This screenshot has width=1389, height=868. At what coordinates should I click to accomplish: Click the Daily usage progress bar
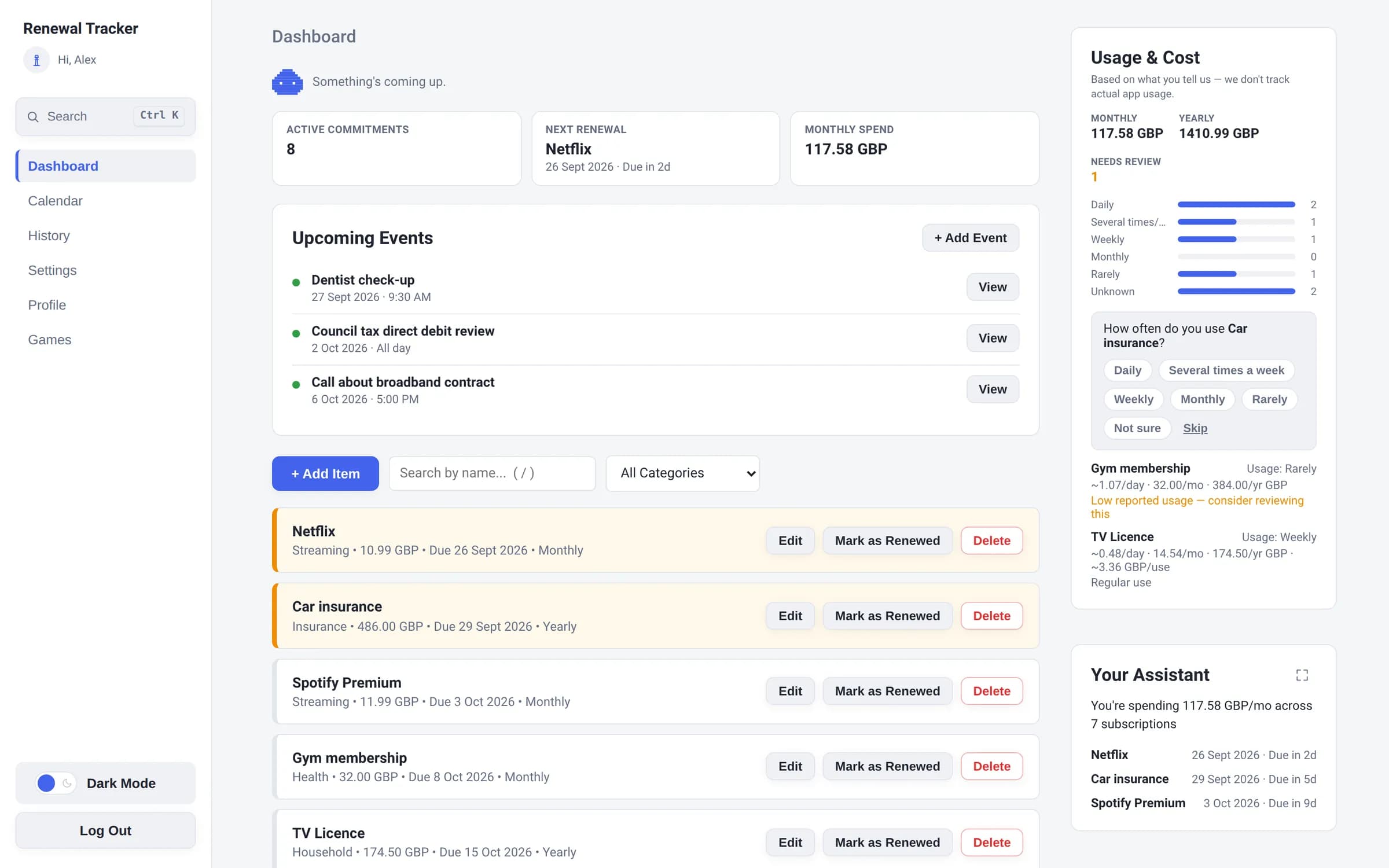coord(1236,204)
